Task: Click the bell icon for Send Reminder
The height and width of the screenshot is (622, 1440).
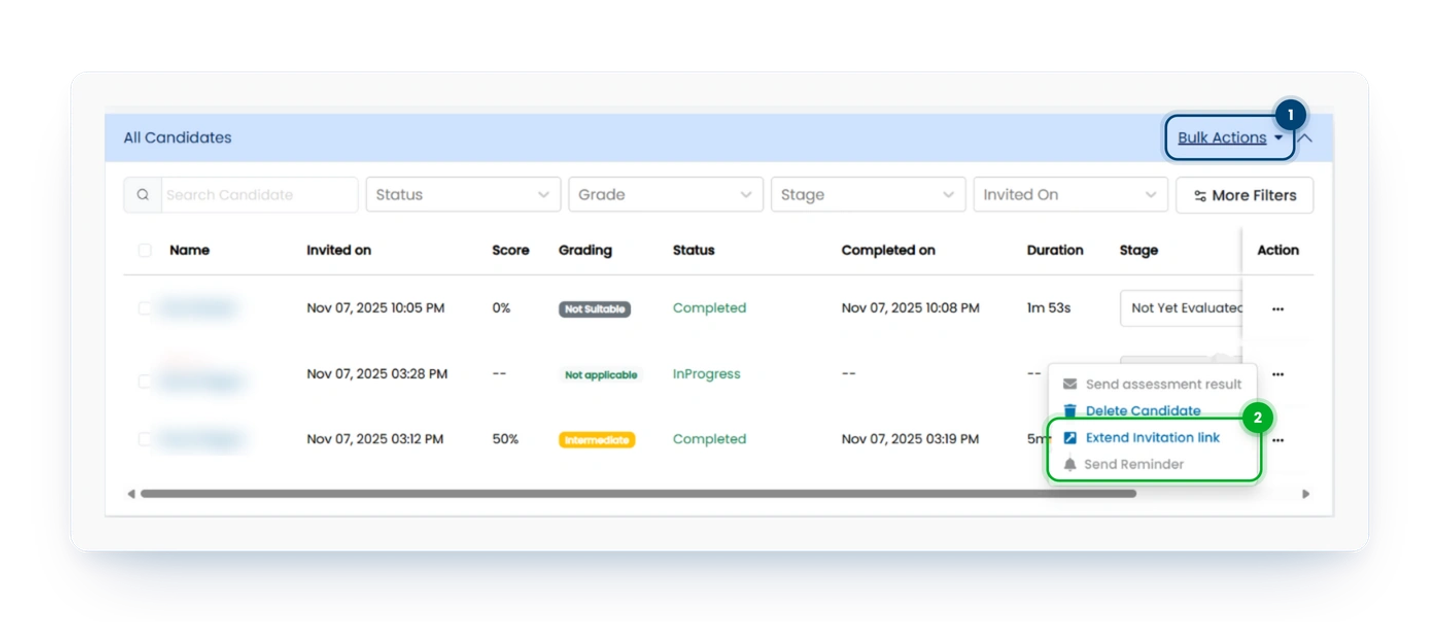Action: click(x=1070, y=464)
